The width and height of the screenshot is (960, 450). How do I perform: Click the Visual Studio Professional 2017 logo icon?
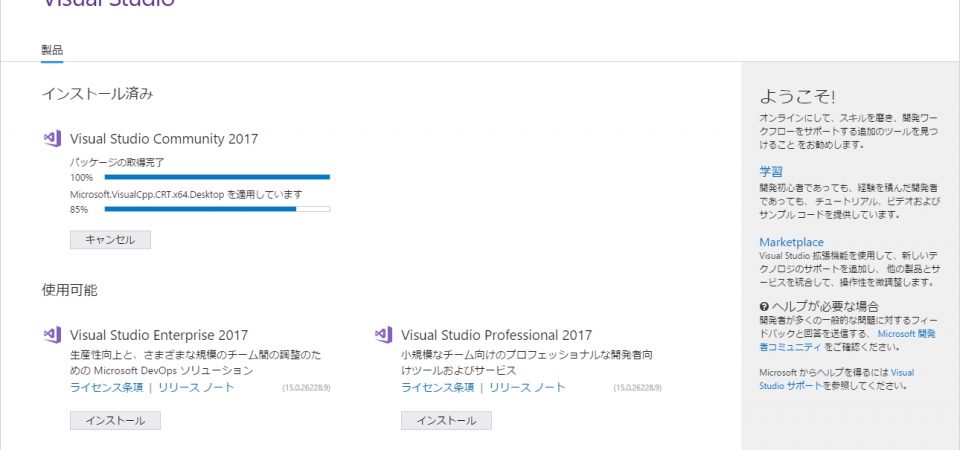tap(384, 335)
